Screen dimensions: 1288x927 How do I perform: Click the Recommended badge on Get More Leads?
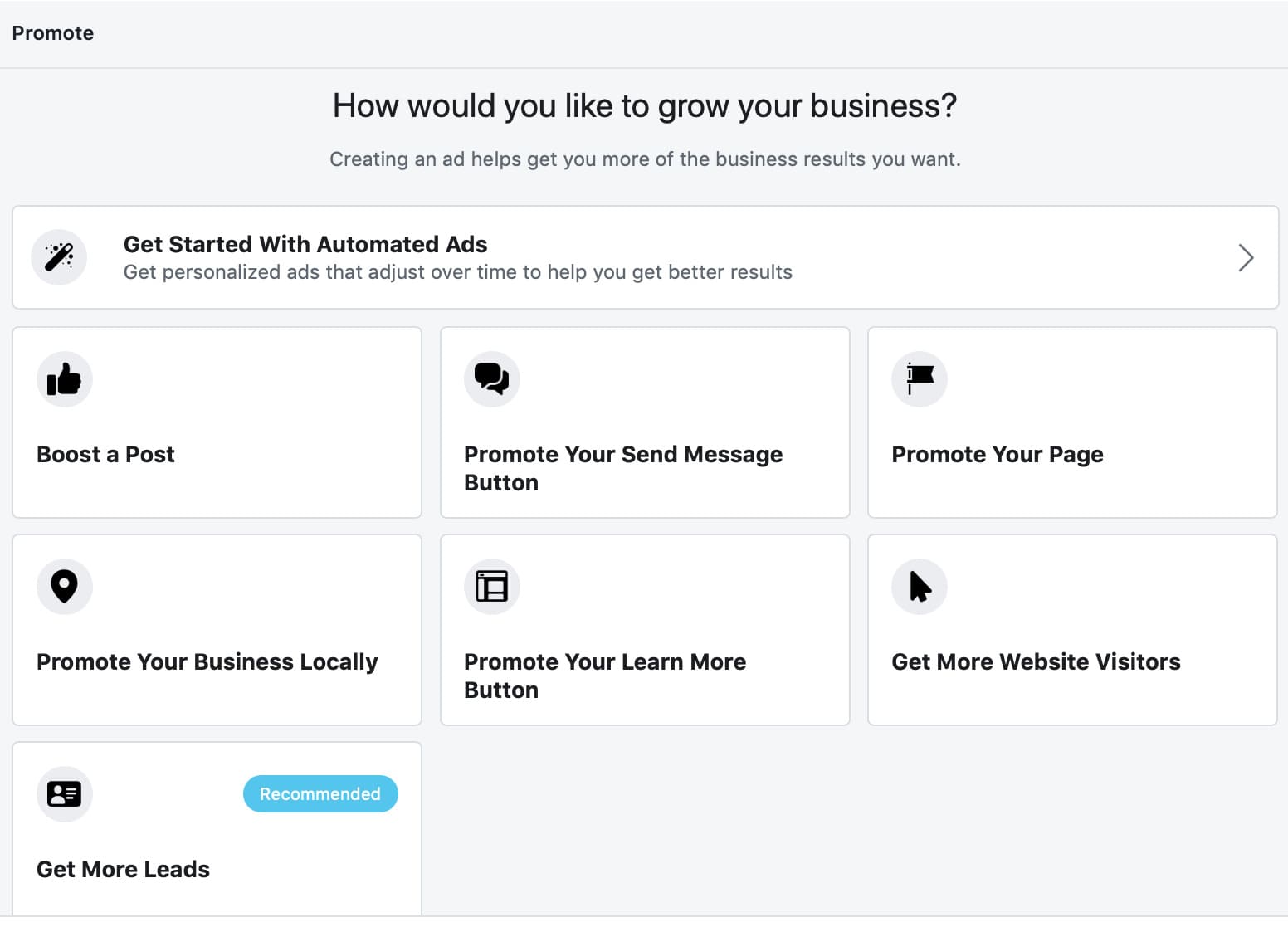(x=320, y=793)
